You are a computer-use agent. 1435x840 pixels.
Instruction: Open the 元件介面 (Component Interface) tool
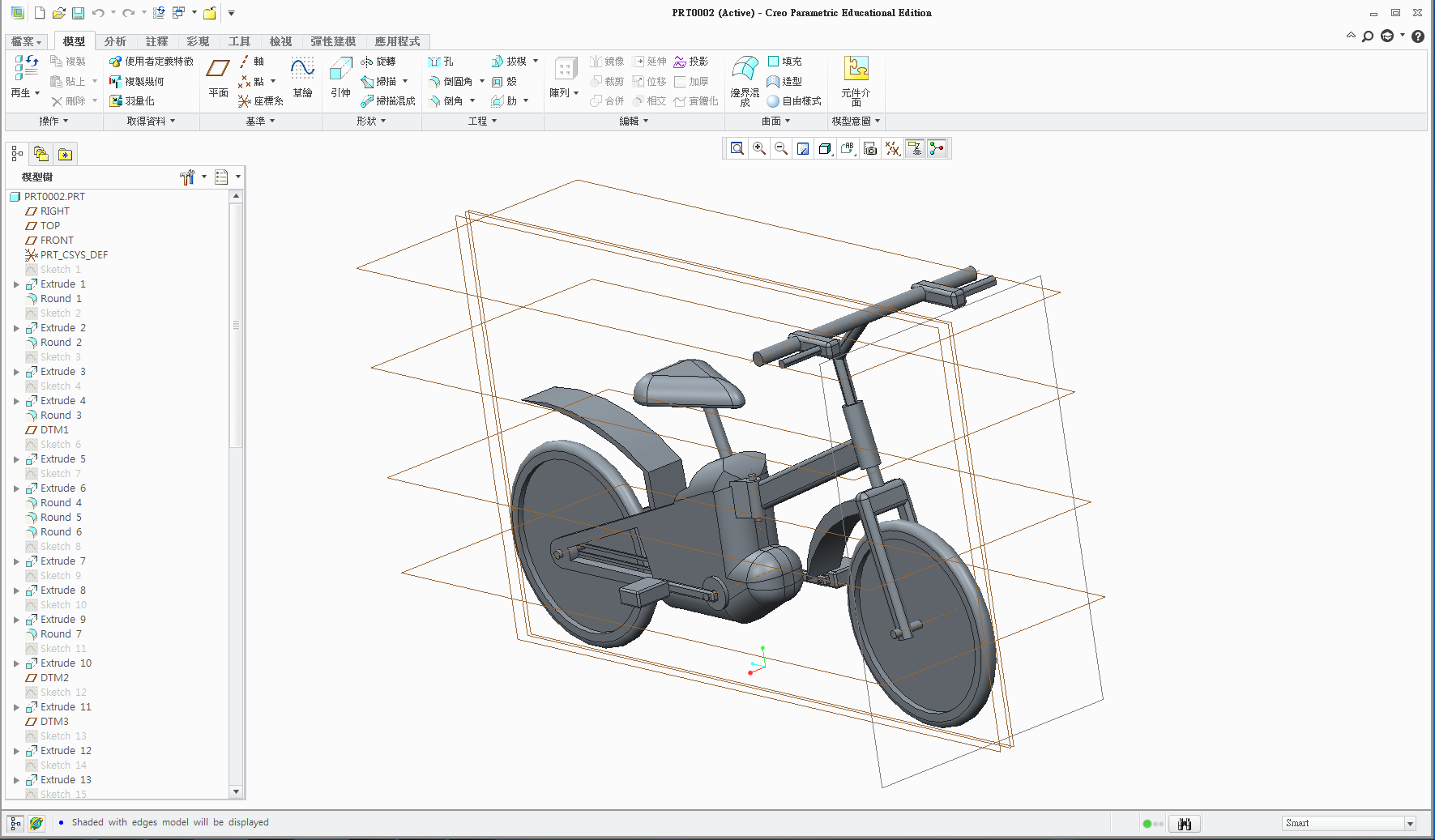tap(856, 81)
